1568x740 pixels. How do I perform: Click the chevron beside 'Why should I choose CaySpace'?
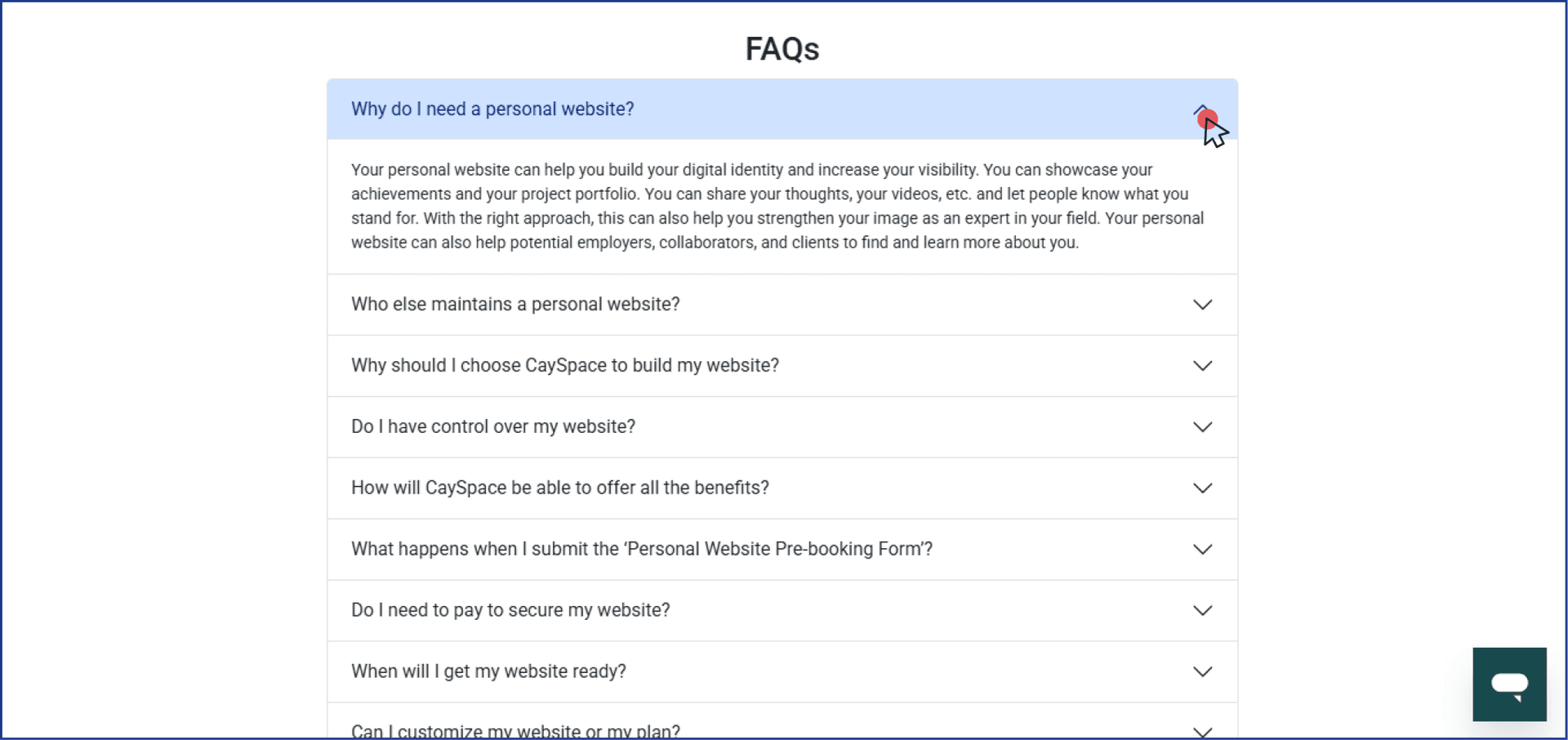(x=1202, y=366)
